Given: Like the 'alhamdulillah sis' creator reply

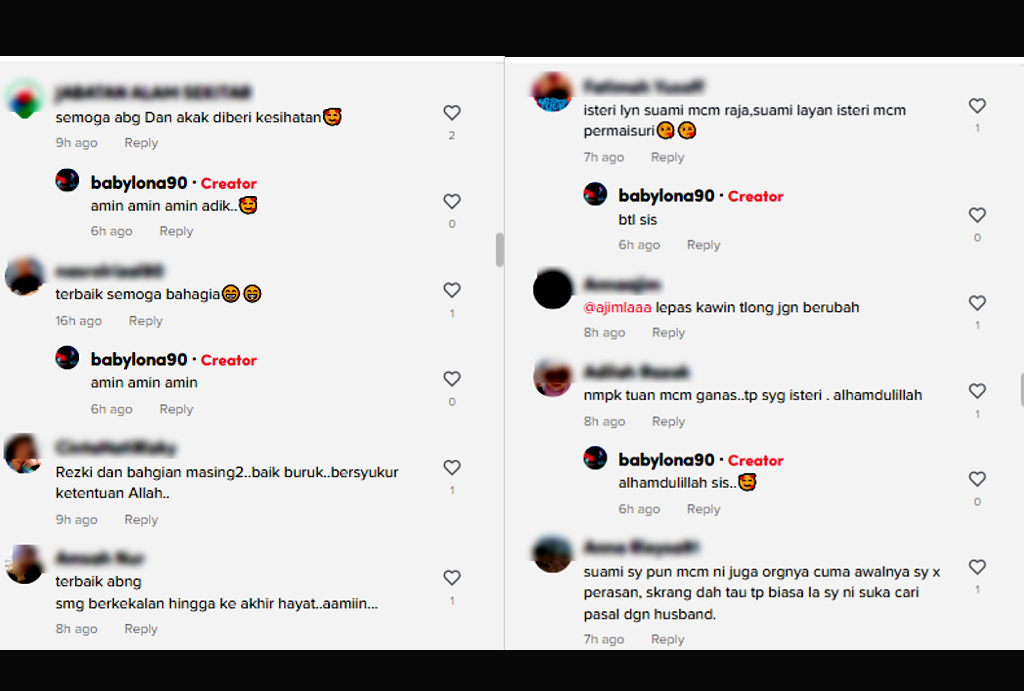Looking at the screenshot, I should [x=977, y=479].
